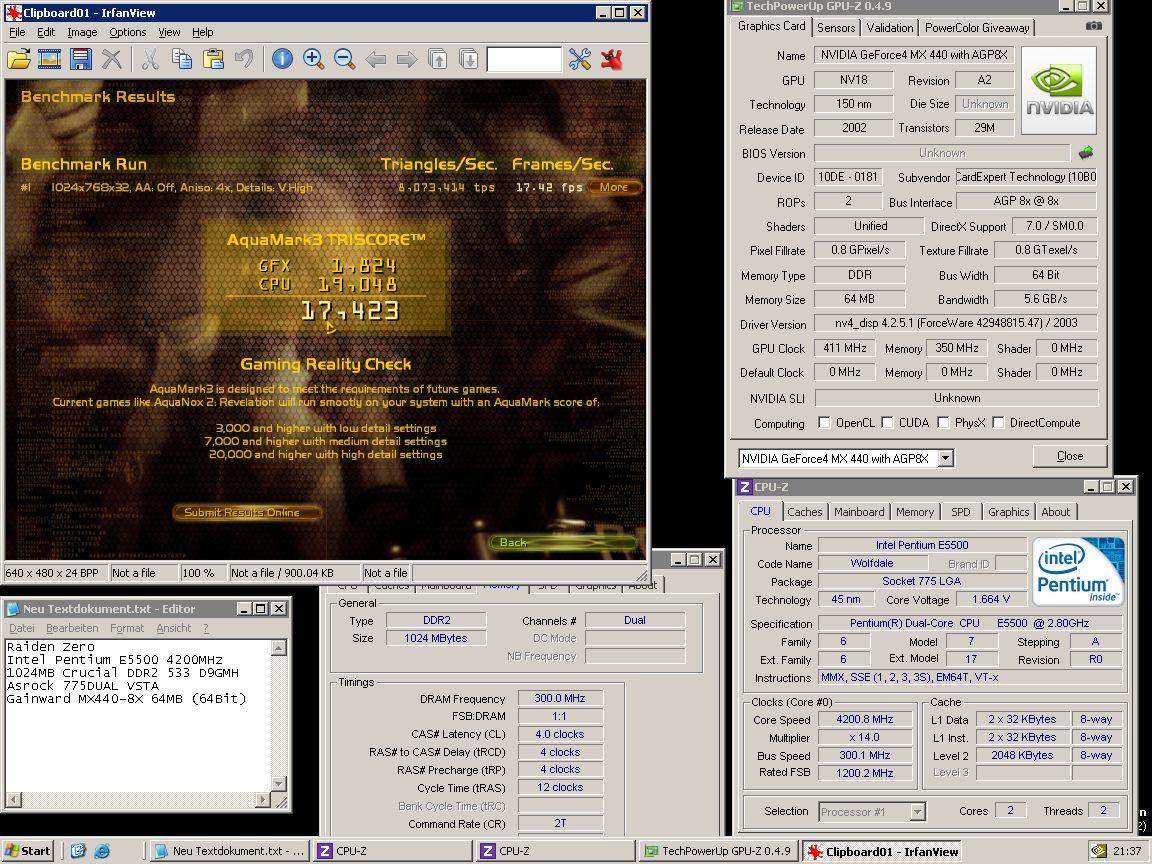
Task: Switch to the GPU-Z taskbar button
Action: (718, 851)
